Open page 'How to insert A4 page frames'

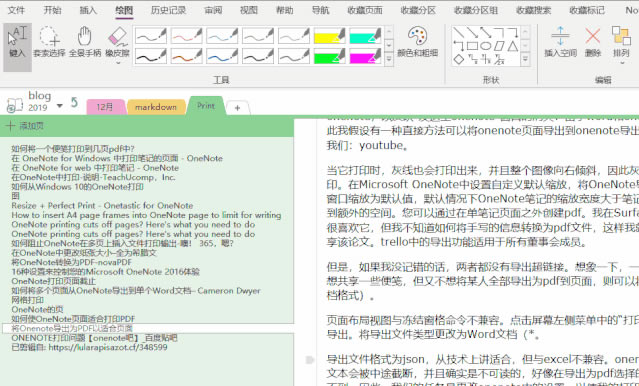point(146,215)
